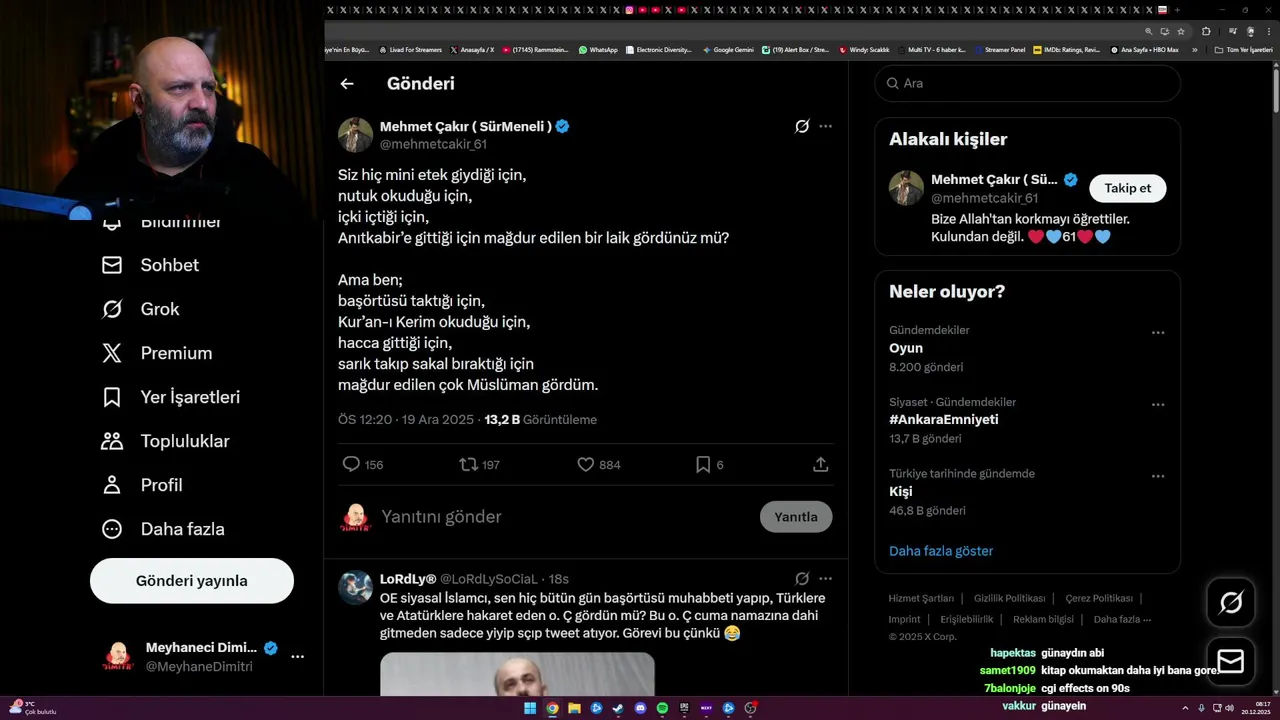Open Hizmet Şartları footer link
Screen dimensions: 1280x720
pos(921,599)
